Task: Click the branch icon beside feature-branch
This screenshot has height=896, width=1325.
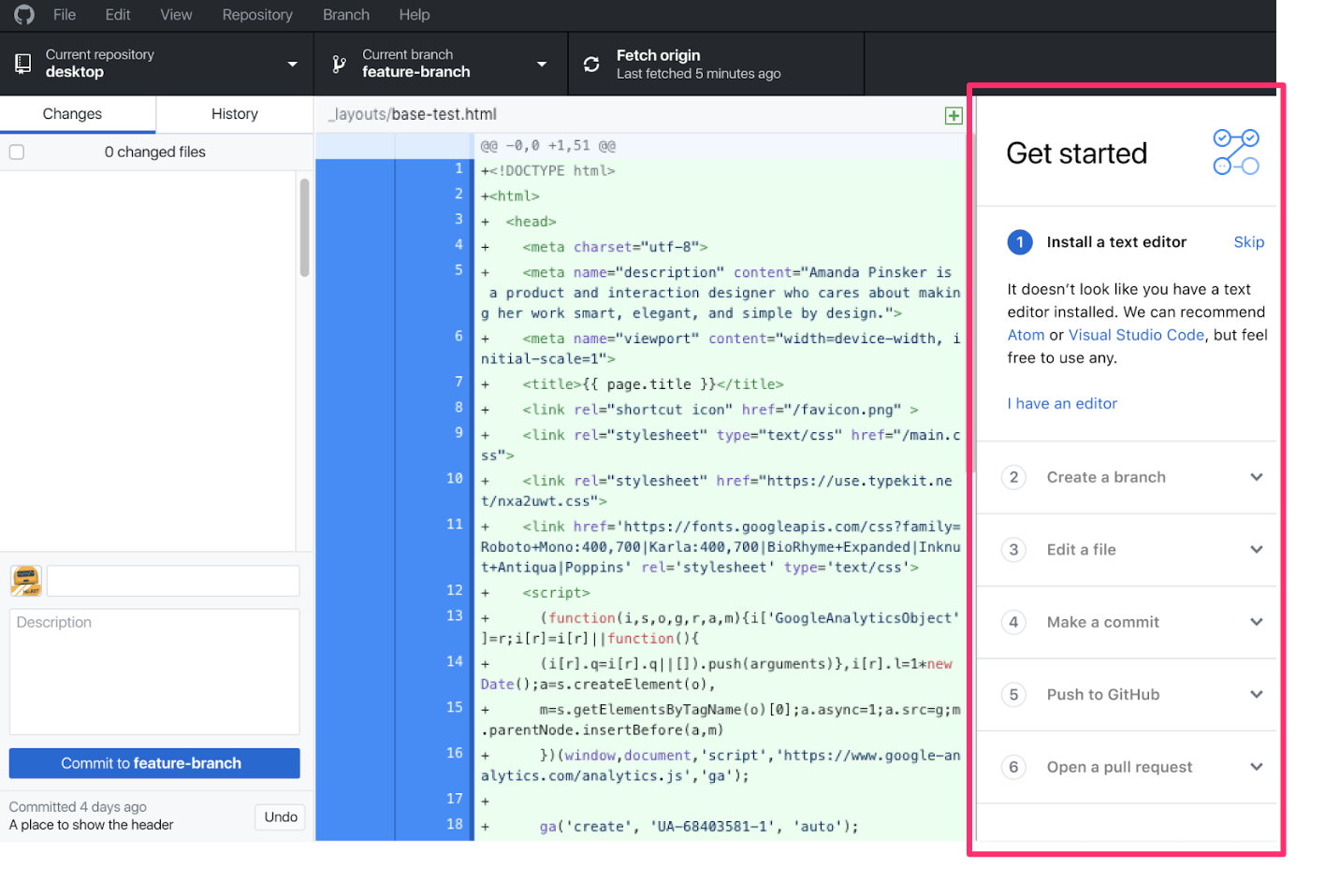Action: pyautogui.click(x=338, y=63)
